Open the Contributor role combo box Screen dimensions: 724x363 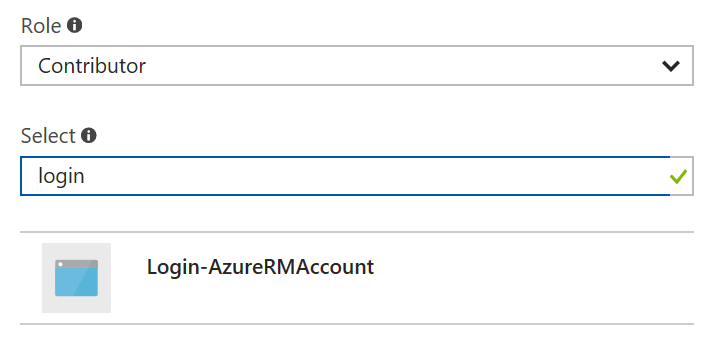(357, 66)
